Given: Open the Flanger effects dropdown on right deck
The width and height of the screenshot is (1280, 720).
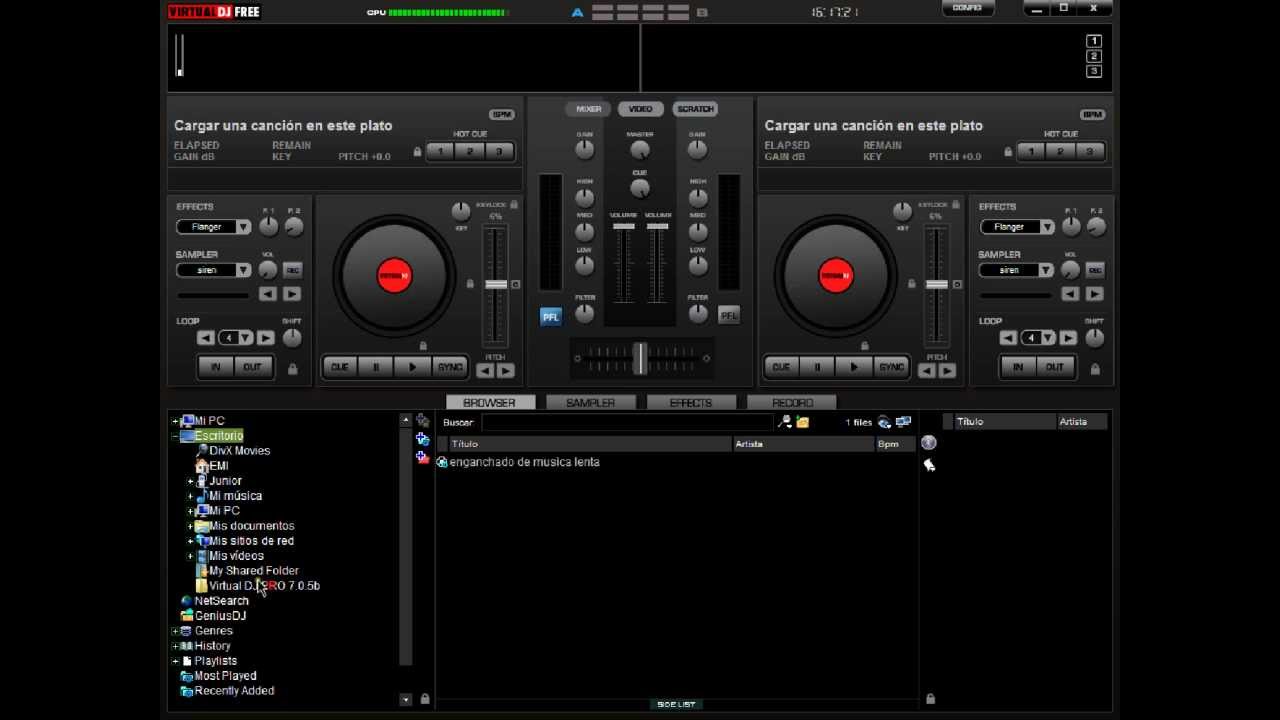Looking at the screenshot, I should 1047,227.
